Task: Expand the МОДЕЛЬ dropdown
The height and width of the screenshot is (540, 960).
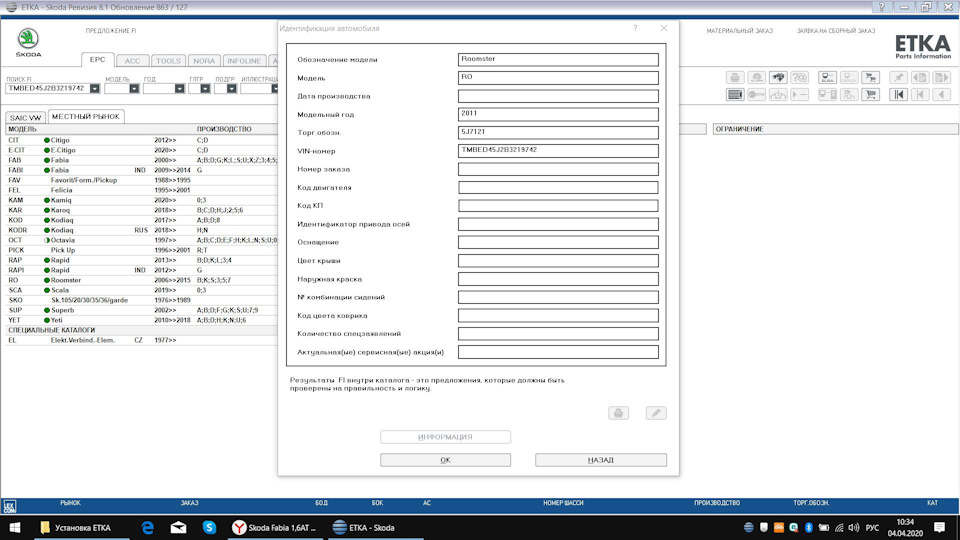Action: pyautogui.click(x=133, y=89)
